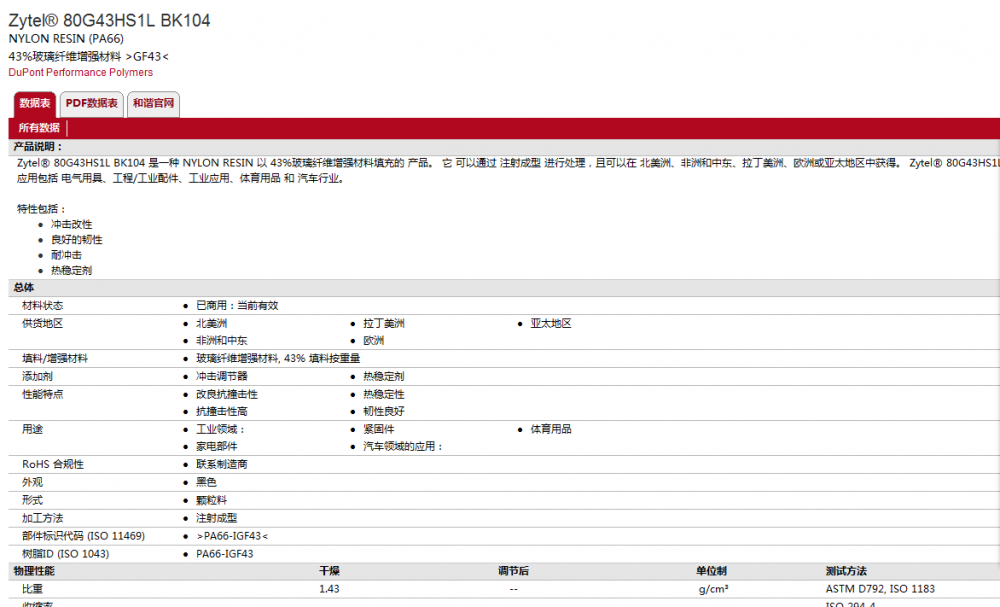Click the 特性包括 label
1000x607 pixels.
(x=42, y=209)
